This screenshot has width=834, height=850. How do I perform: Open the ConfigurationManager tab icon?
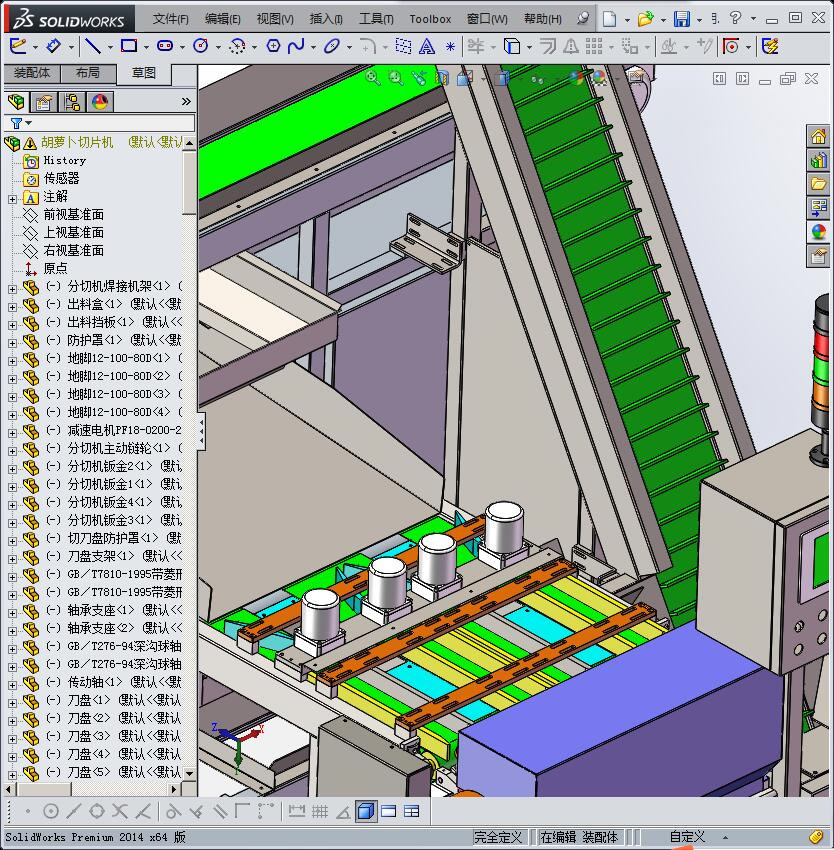(72, 101)
